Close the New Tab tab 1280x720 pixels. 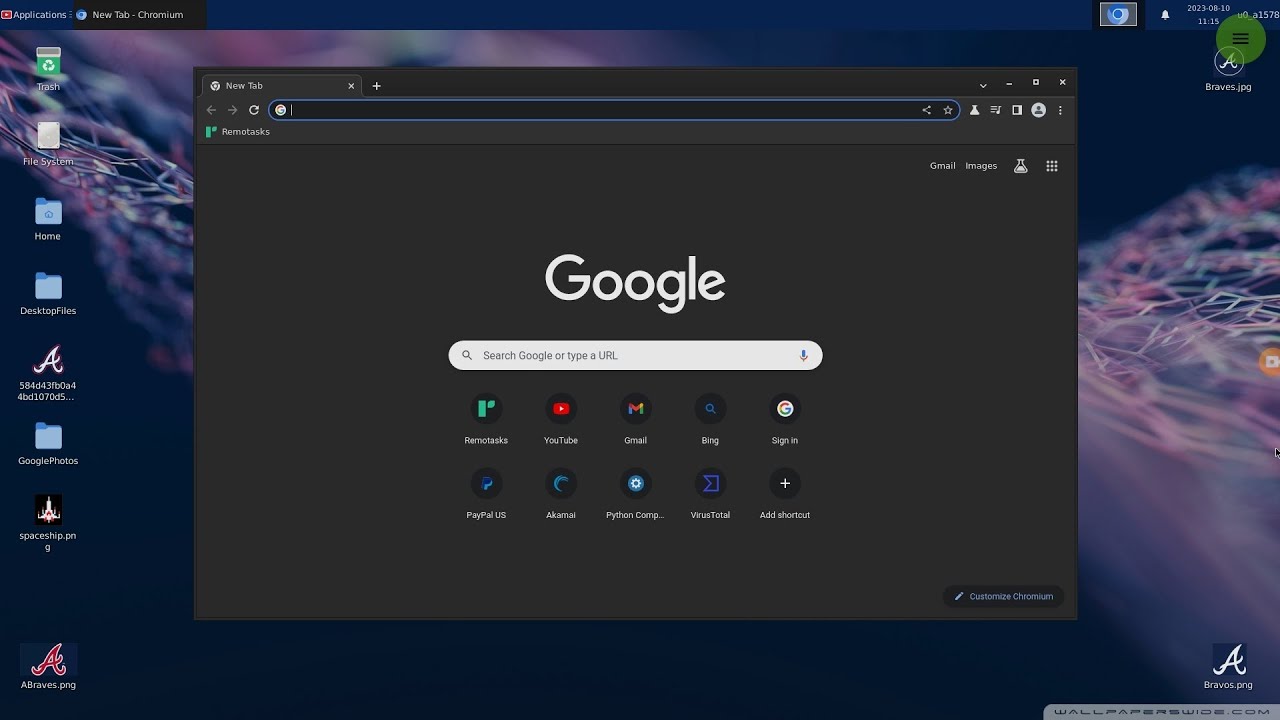(x=351, y=86)
